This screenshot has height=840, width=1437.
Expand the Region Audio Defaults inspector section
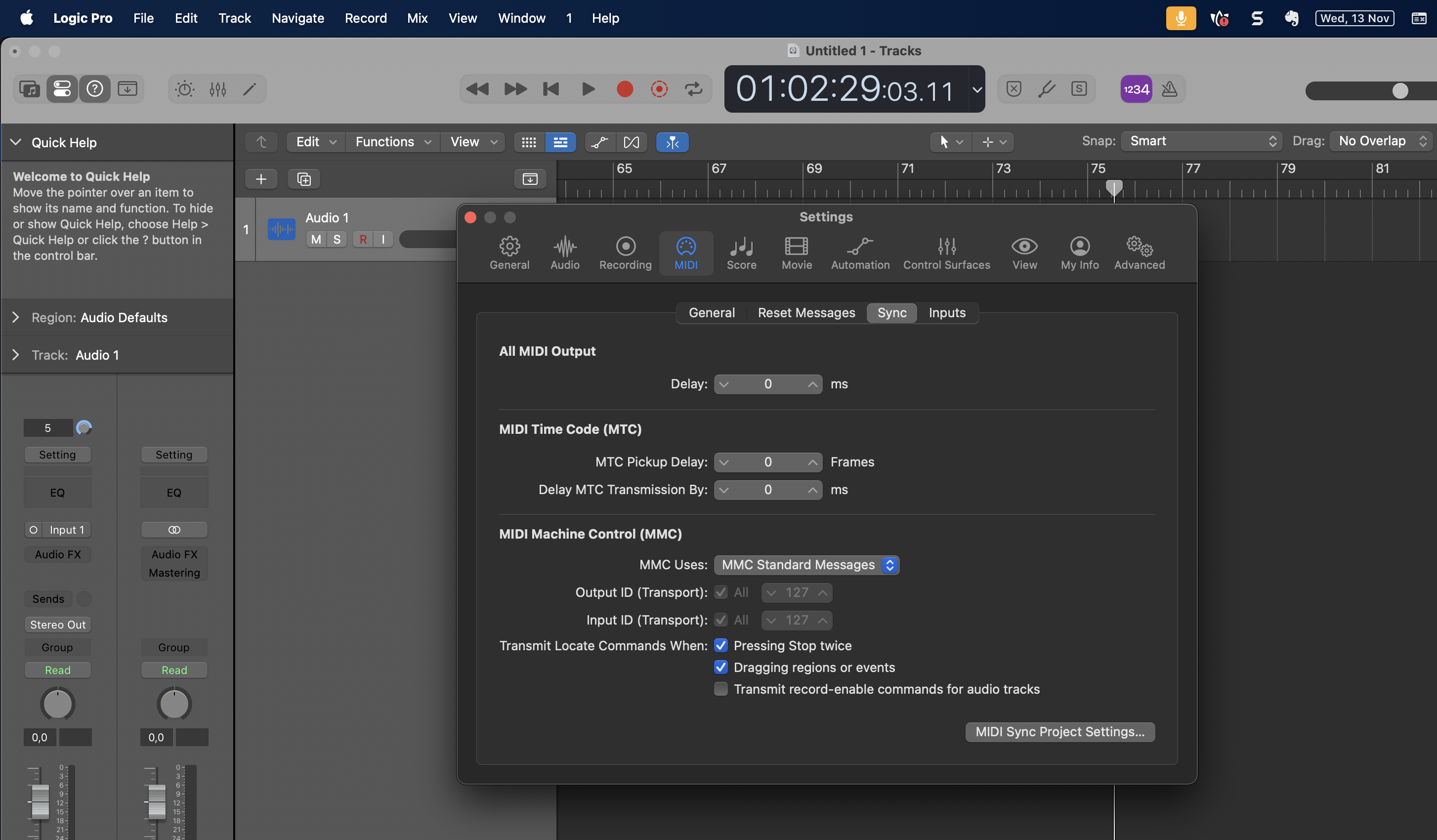[x=15, y=317]
